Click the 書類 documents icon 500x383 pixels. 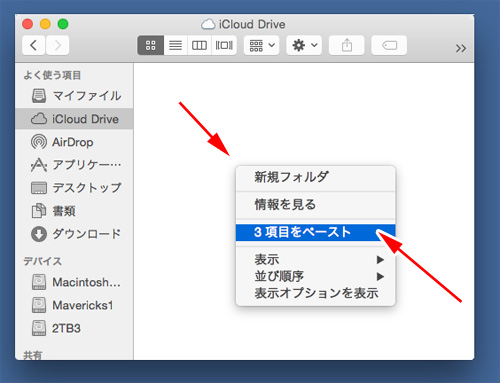coord(39,211)
